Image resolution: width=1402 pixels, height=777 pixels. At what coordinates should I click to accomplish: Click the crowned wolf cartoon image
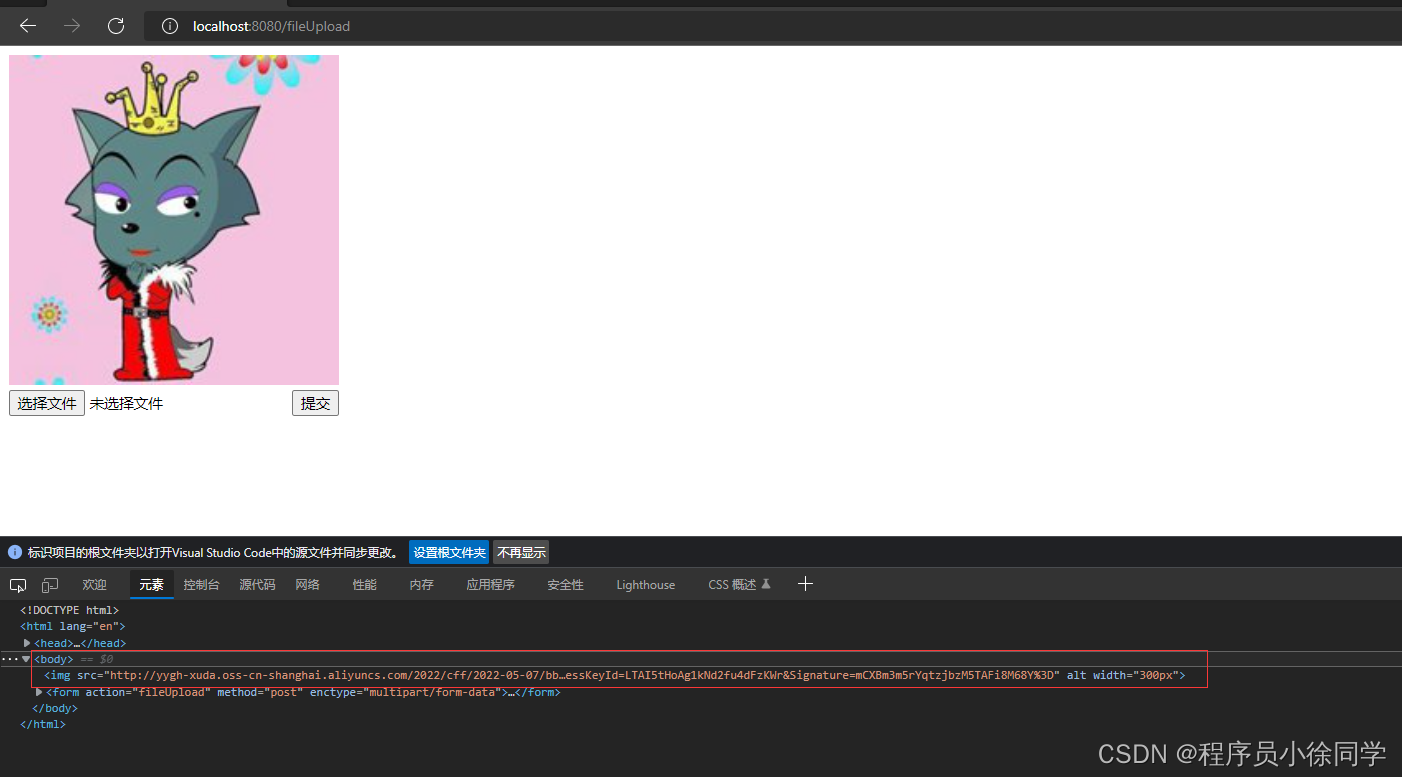(x=174, y=220)
